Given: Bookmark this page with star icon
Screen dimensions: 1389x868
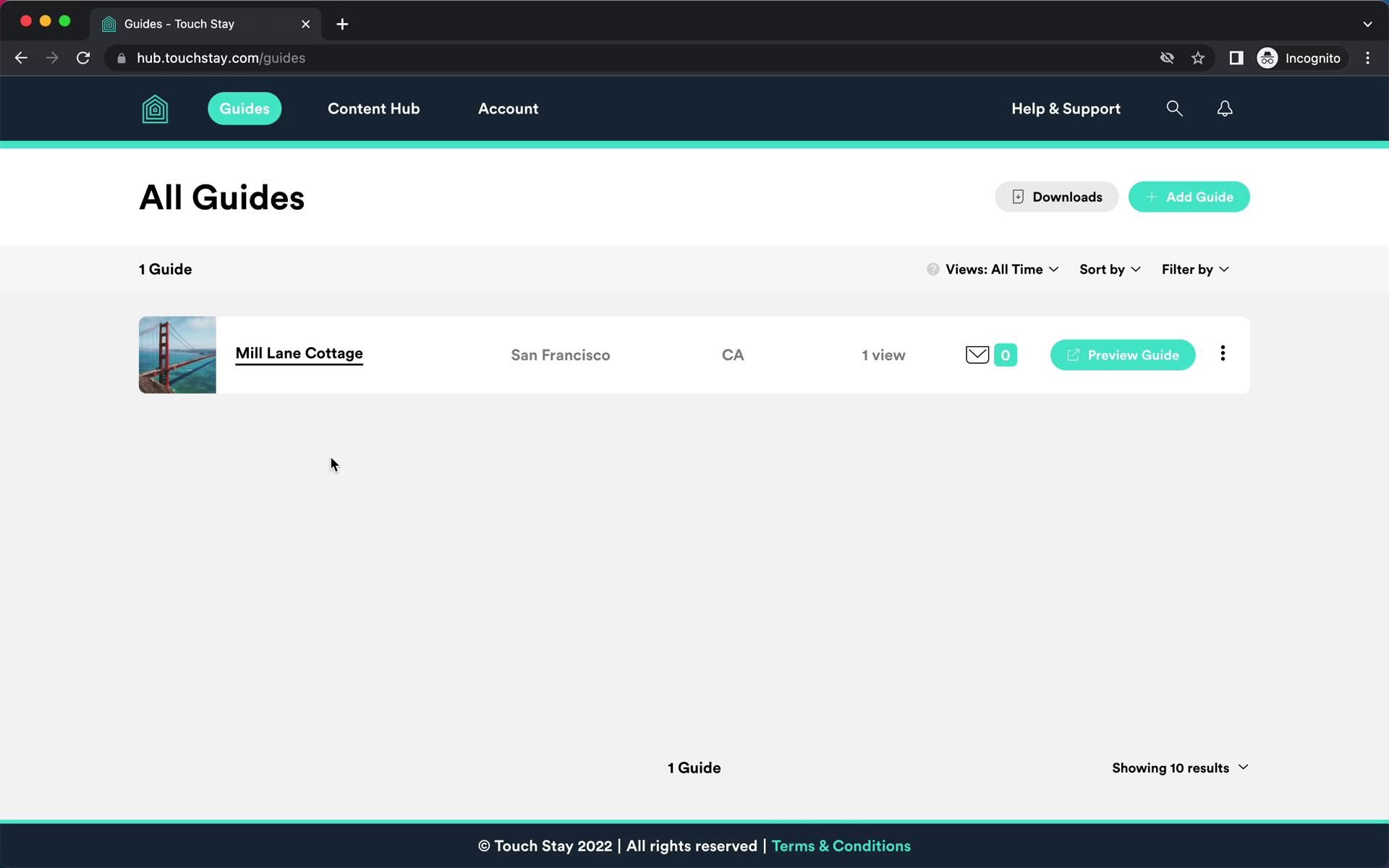Looking at the screenshot, I should coord(1197,58).
